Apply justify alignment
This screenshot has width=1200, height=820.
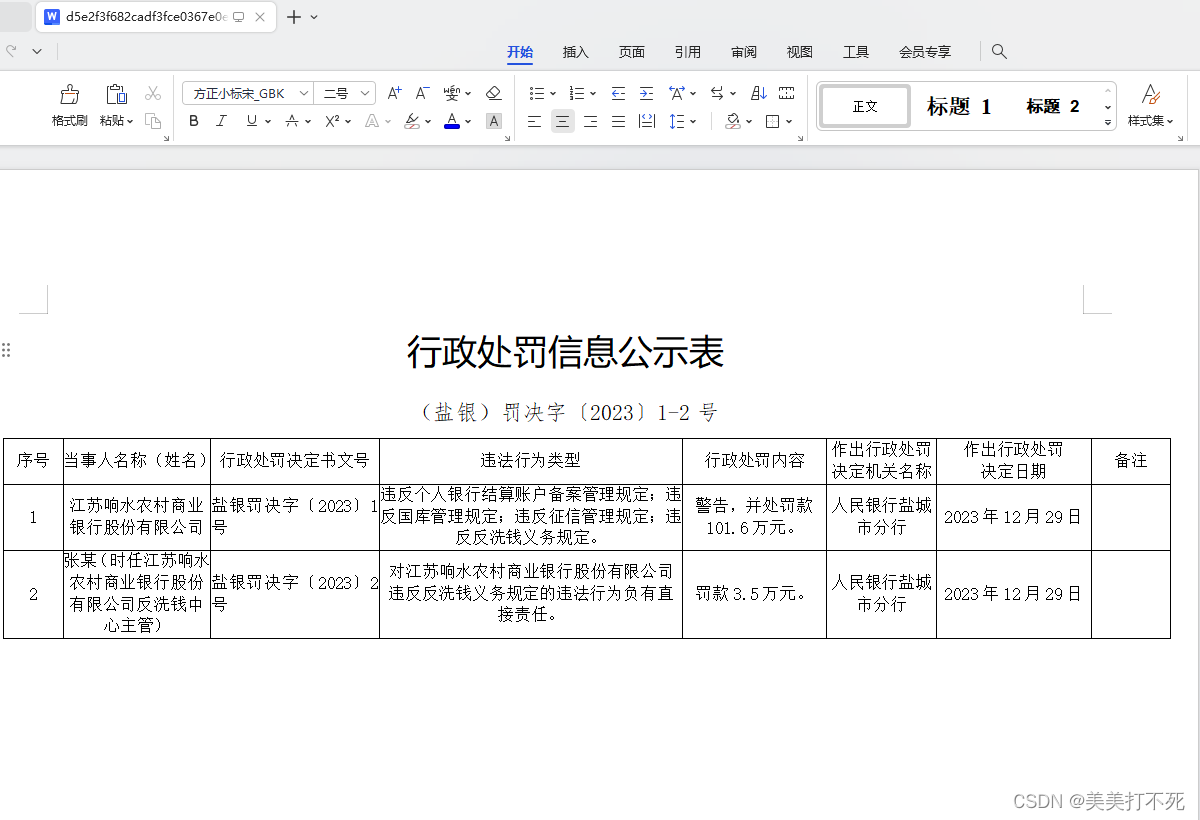click(x=619, y=121)
